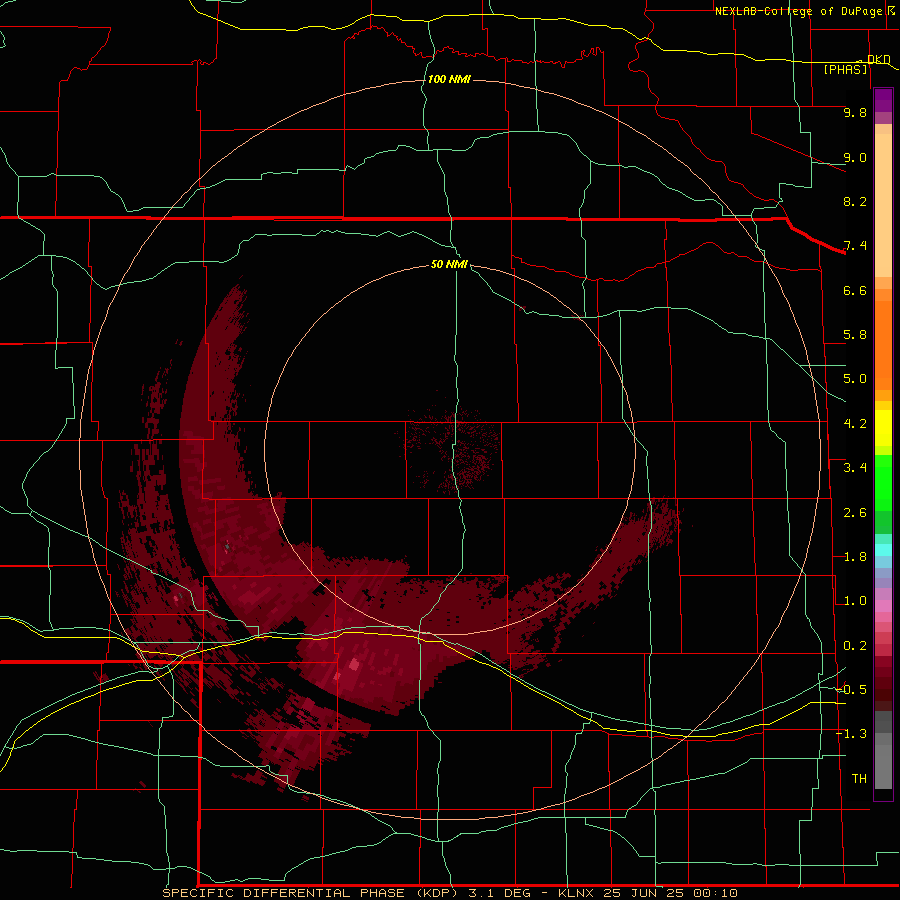
Task: Select the 8.2 scale label
Action: pyautogui.click(x=855, y=201)
